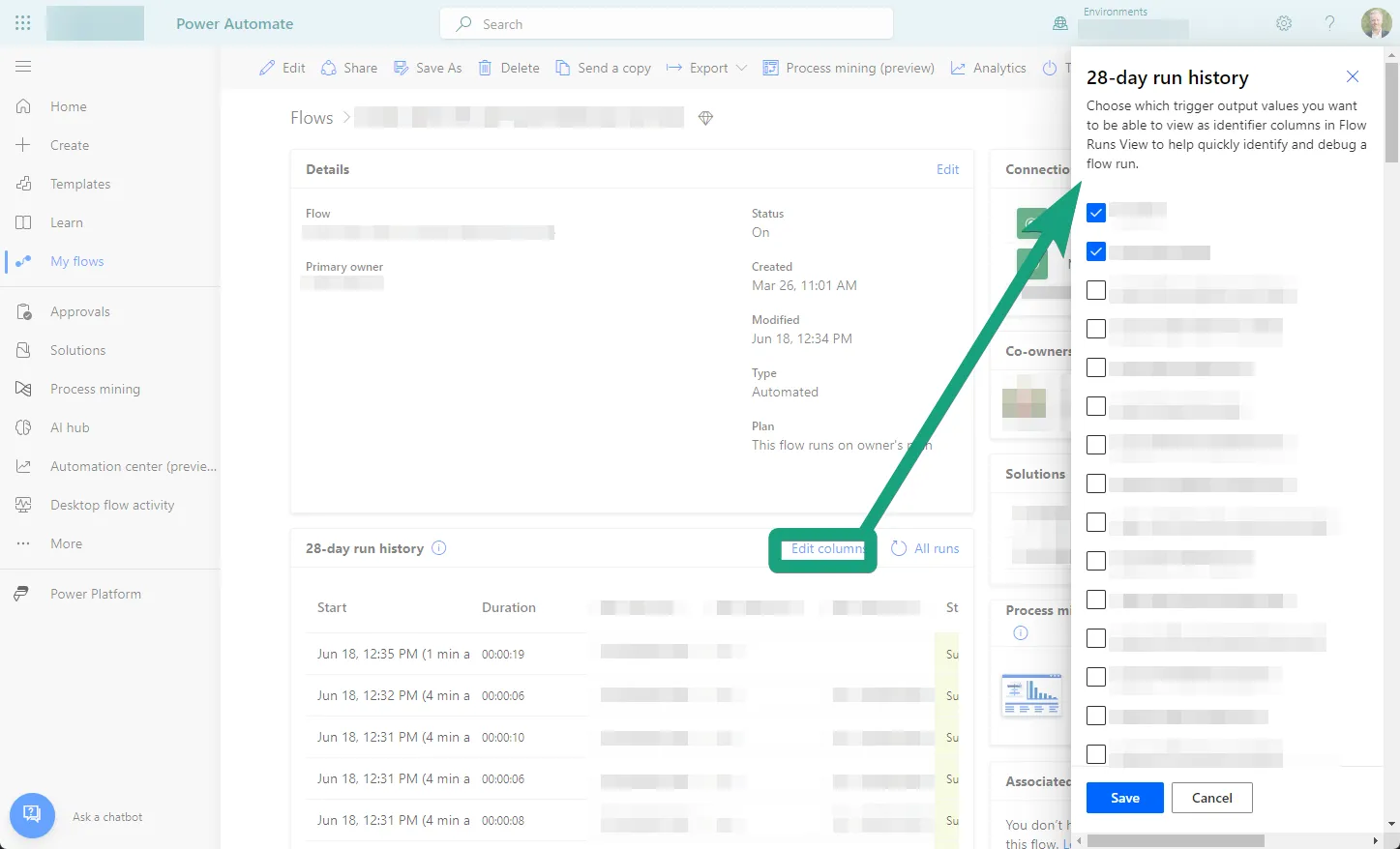This screenshot has width=1400, height=849.
Task: Check the third column checkbox in panel
Action: click(1096, 290)
